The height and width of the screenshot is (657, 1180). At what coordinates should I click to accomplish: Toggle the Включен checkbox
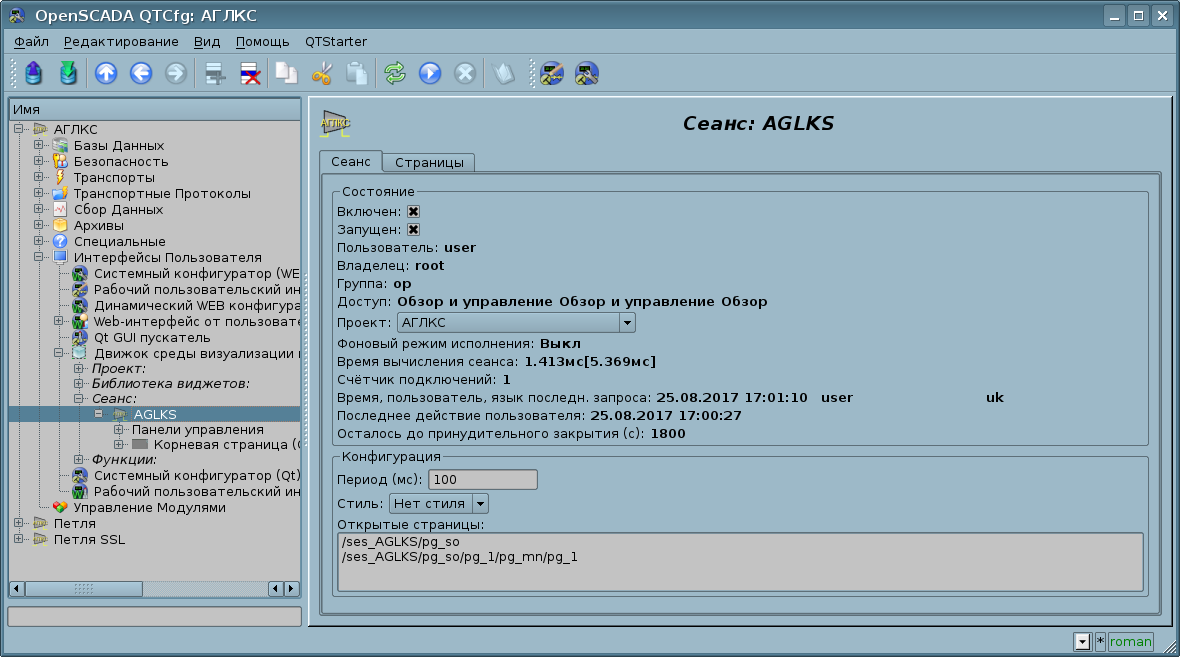click(413, 212)
